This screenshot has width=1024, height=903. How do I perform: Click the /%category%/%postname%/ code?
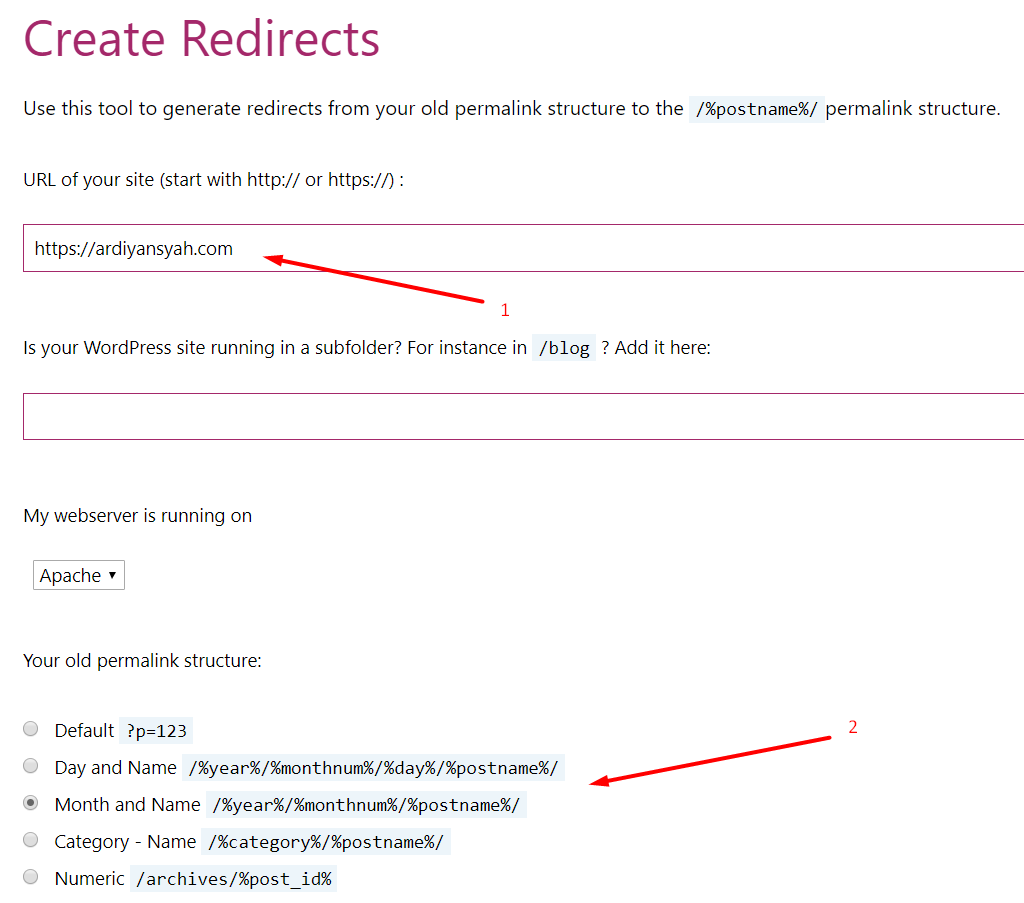[x=326, y=842]
